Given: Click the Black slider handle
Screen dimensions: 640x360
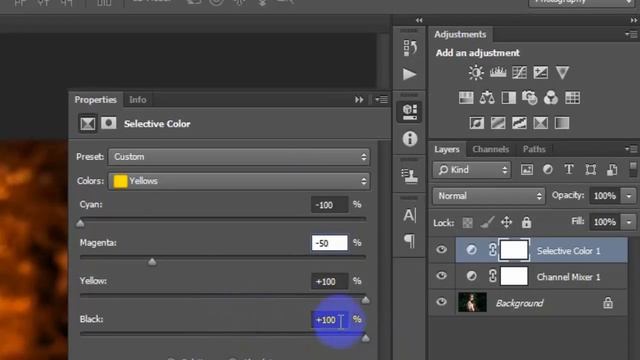Looking at the screenshot, I should pos(366,338).
